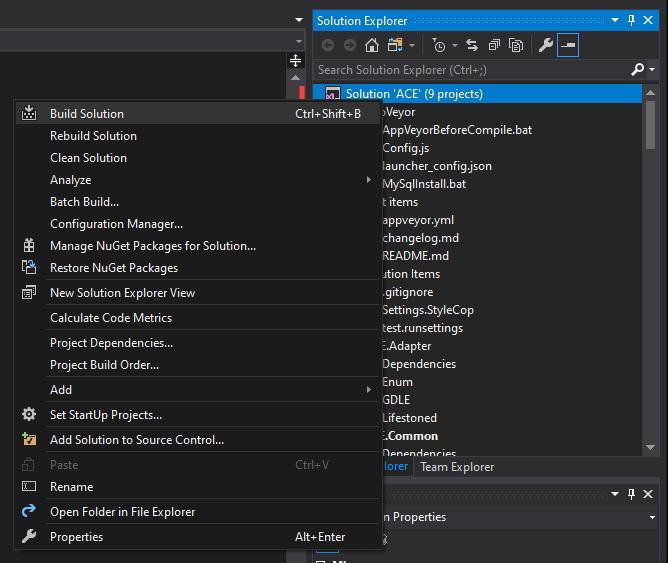
Task: Pin the Properties panel
Action: (x=631, y=494)
